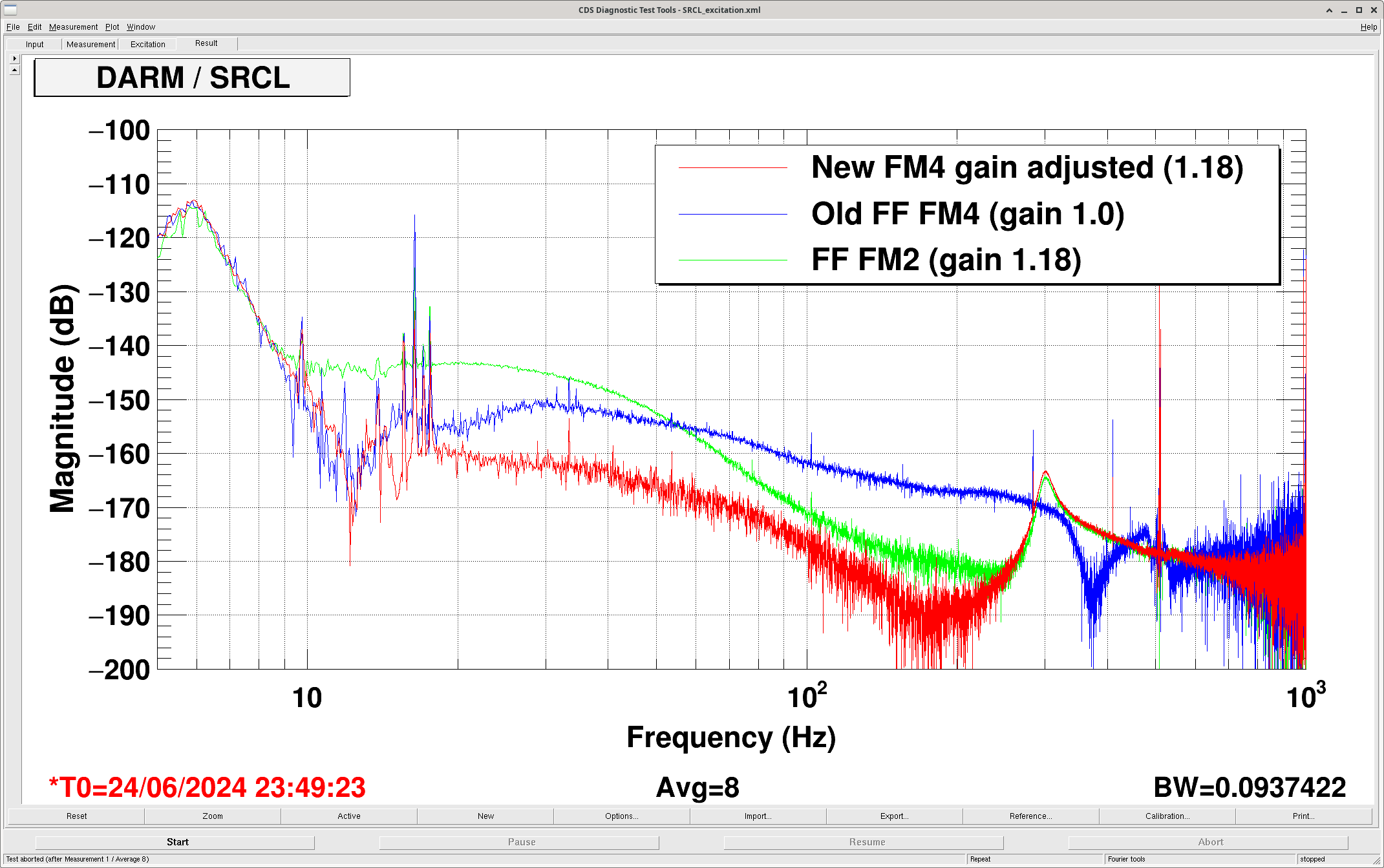
Task: Click the Reset button
Action: 76,816
